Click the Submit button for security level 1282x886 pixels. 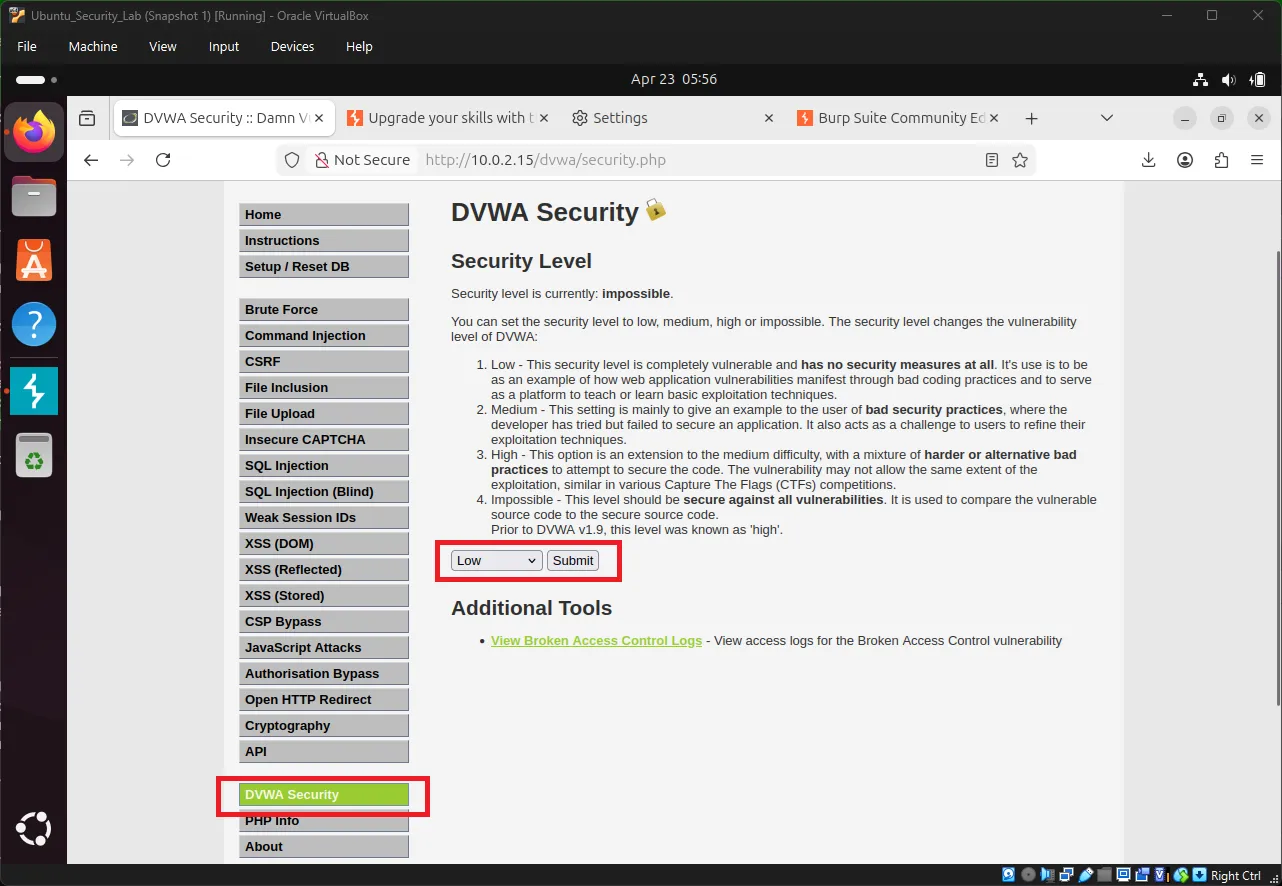click(x=572, y=560)
